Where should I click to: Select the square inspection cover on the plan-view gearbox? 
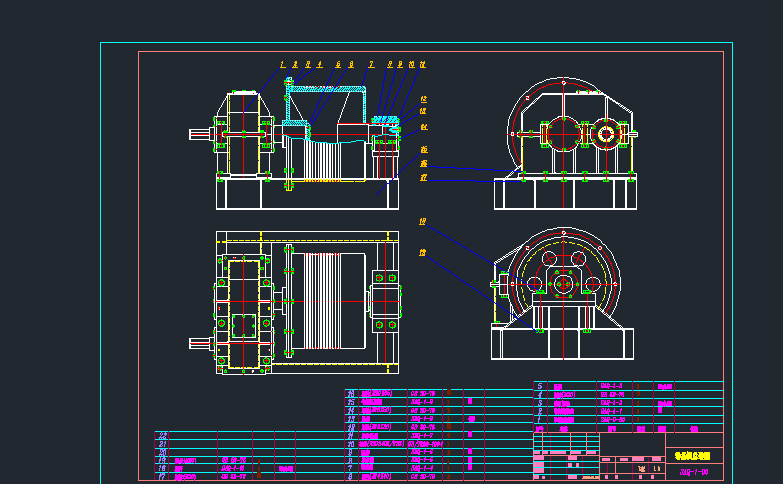(244, 326)
